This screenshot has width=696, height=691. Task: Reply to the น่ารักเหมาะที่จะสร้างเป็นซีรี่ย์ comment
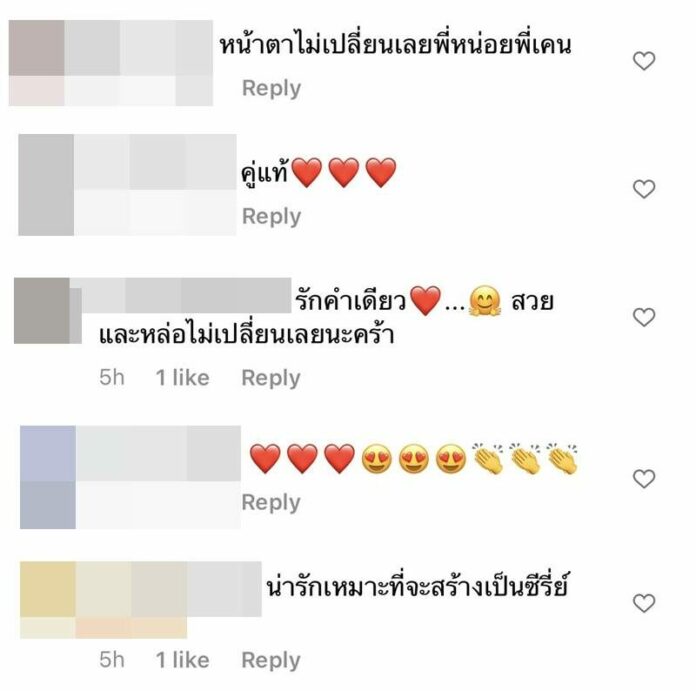[271, 660]
